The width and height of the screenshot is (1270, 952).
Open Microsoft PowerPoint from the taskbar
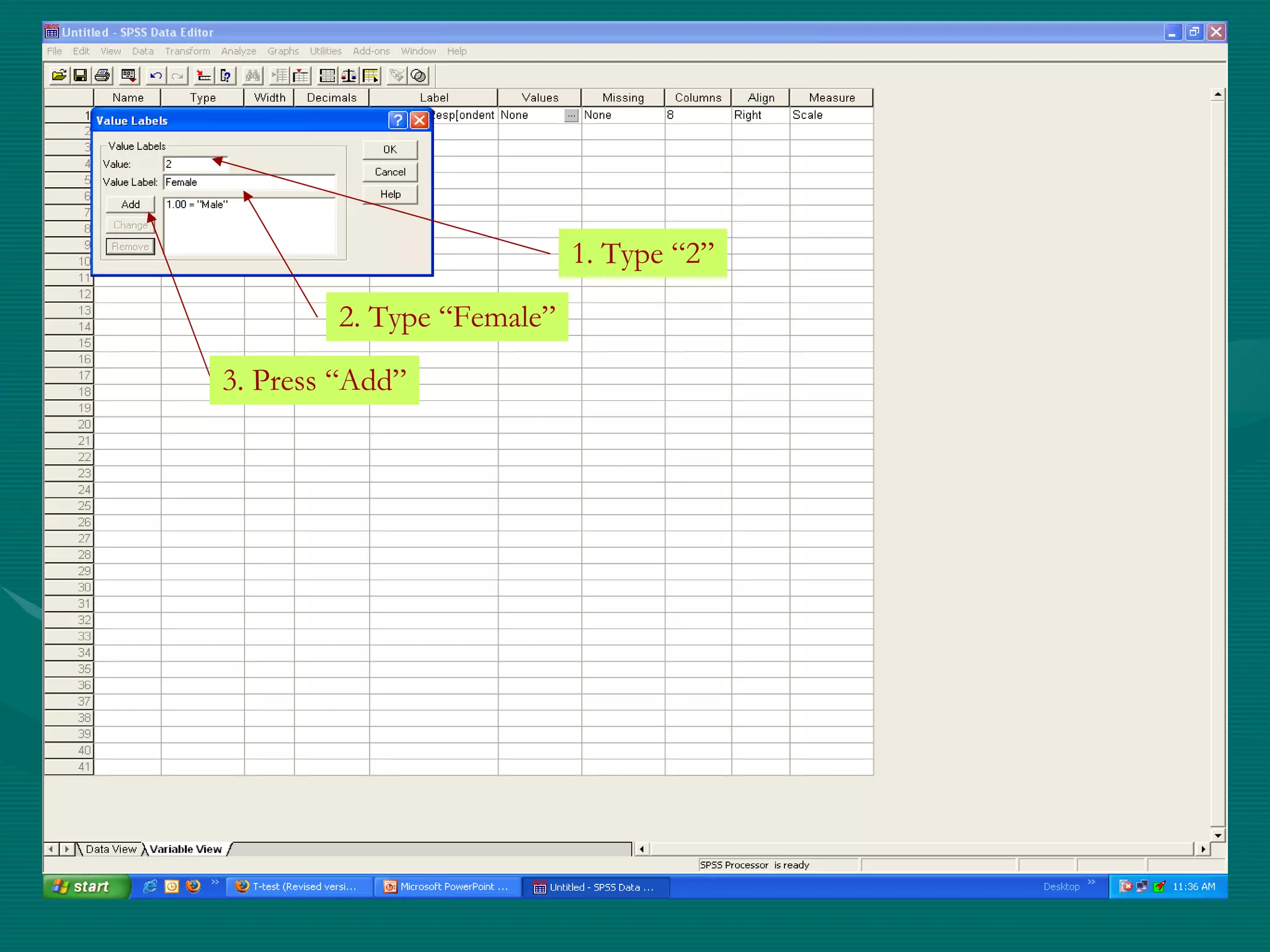(x=447, y=886)
